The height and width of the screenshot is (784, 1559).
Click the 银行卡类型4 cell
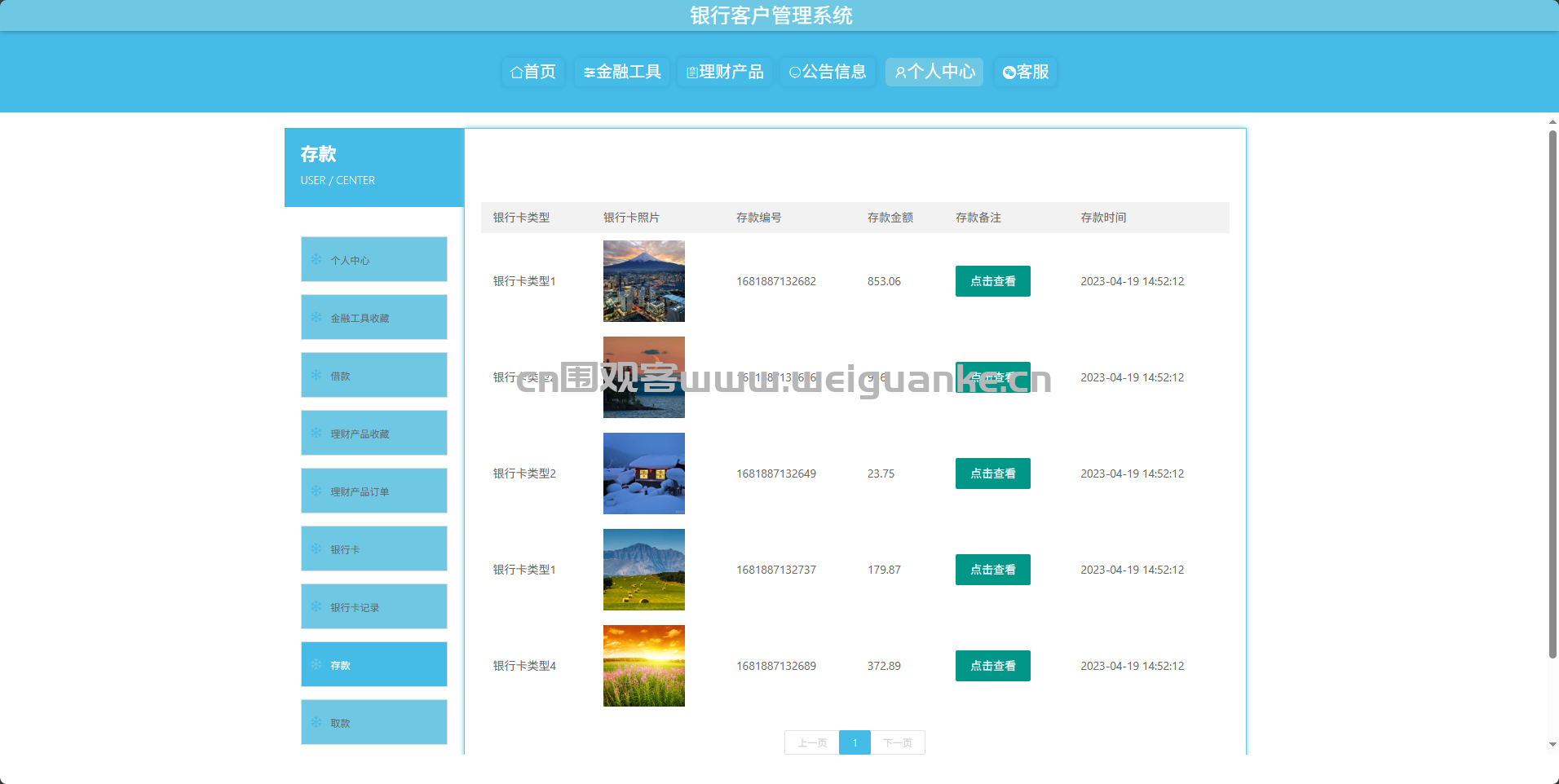(524, 666)
